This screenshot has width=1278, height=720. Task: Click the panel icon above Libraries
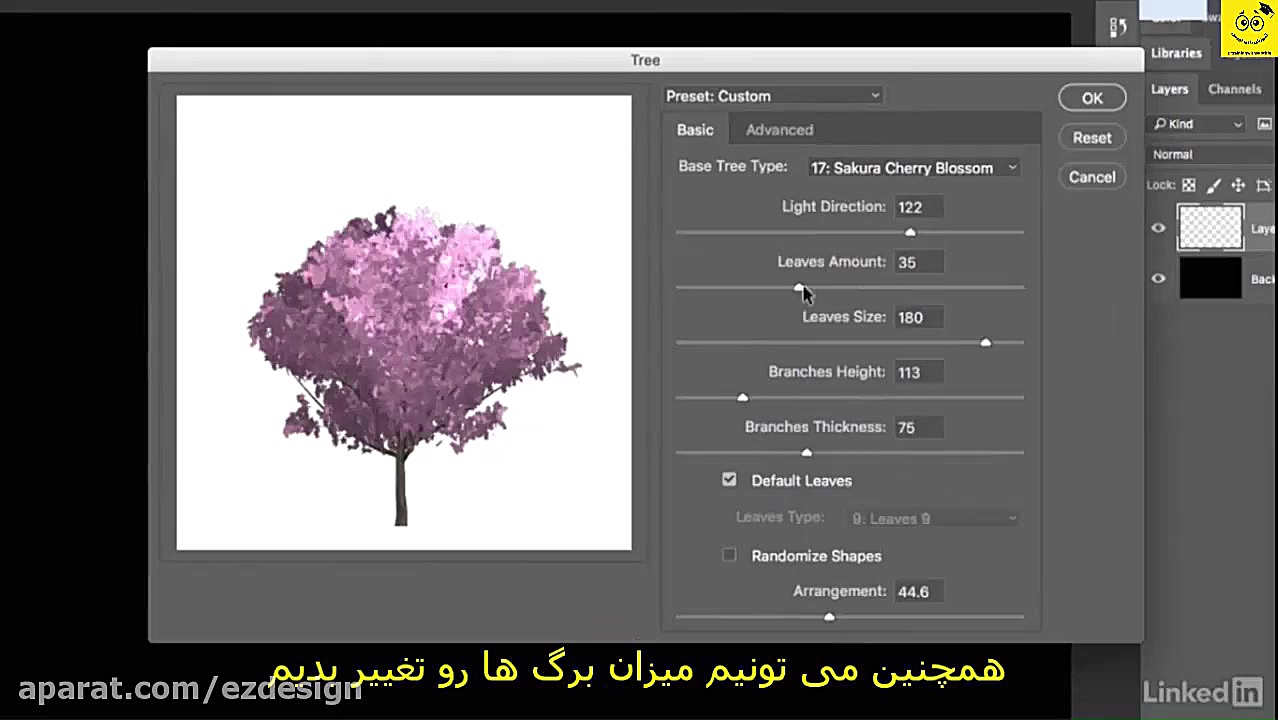tap(1118, 27)
